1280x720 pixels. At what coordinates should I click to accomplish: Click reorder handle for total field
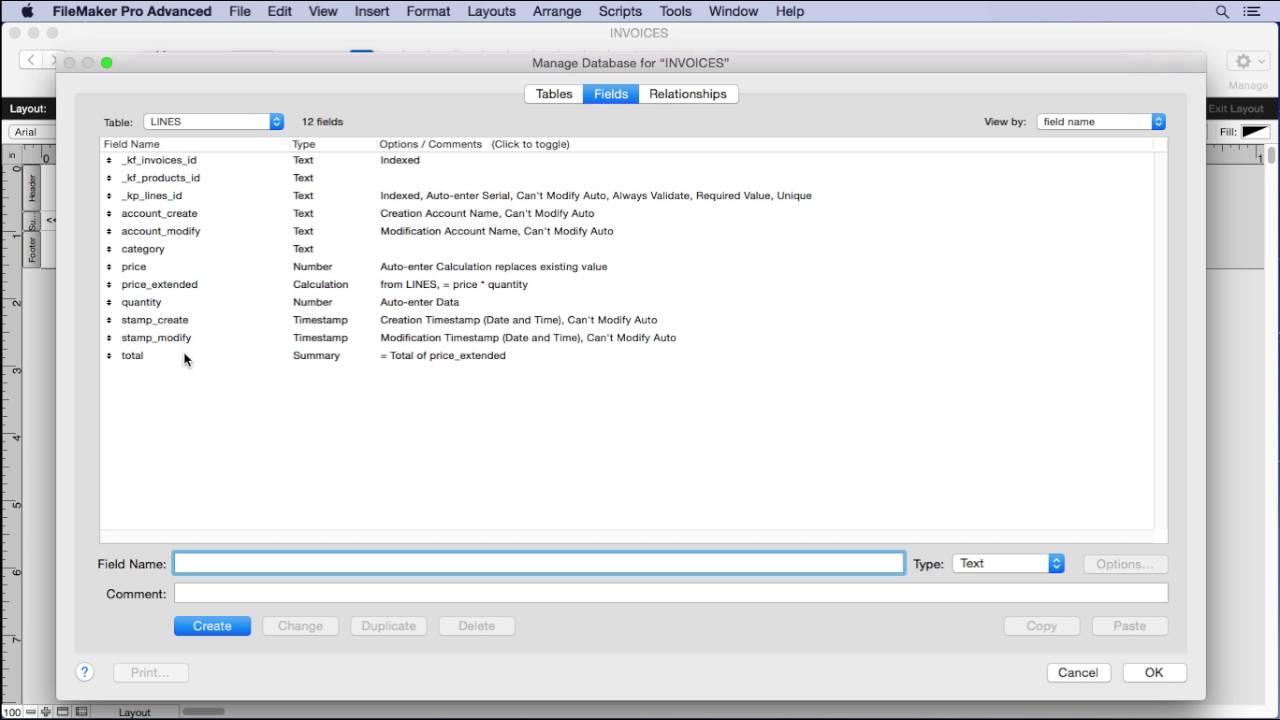pos(109,355)
